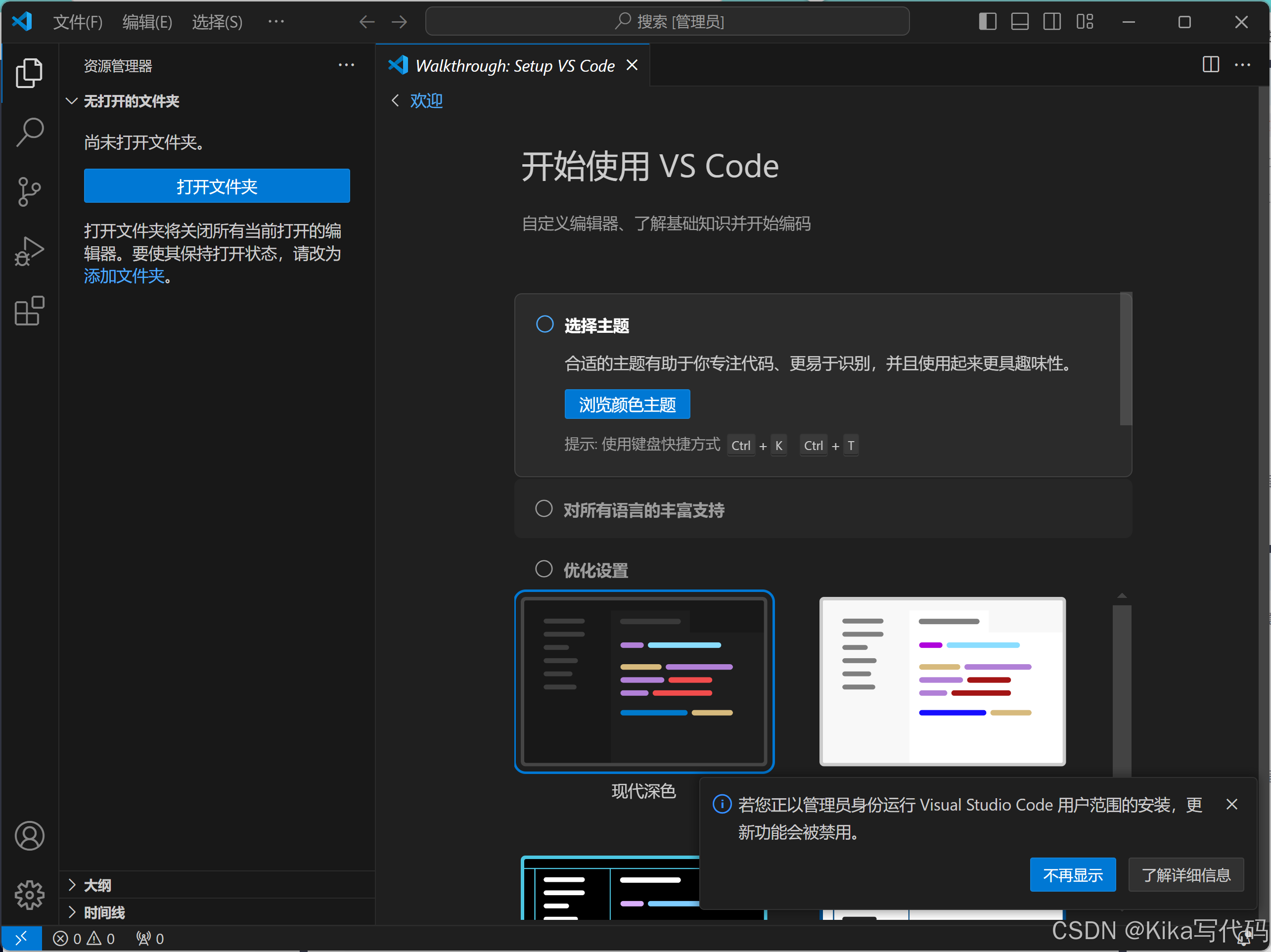Click the 打开文件夹 button
1271x952 pixels.
(217, 186)
